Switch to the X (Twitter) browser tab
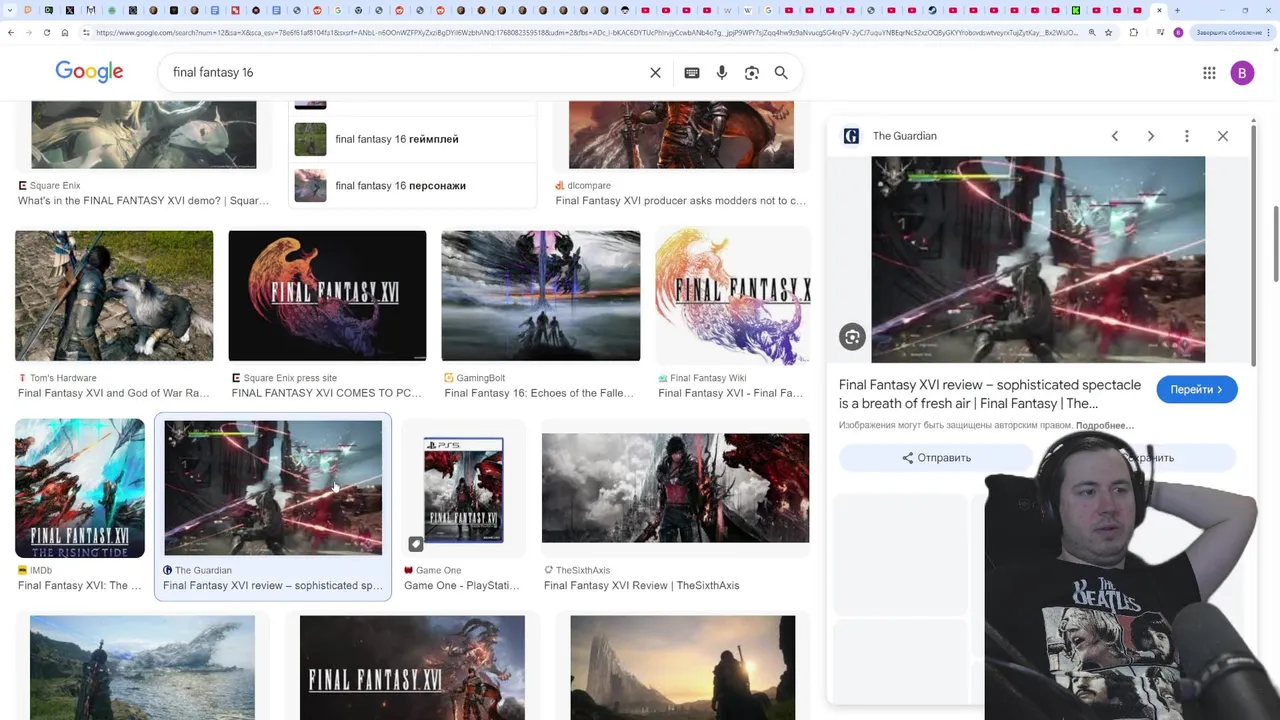This screenshot has width=1280, height=720. (x=70, y=10)
